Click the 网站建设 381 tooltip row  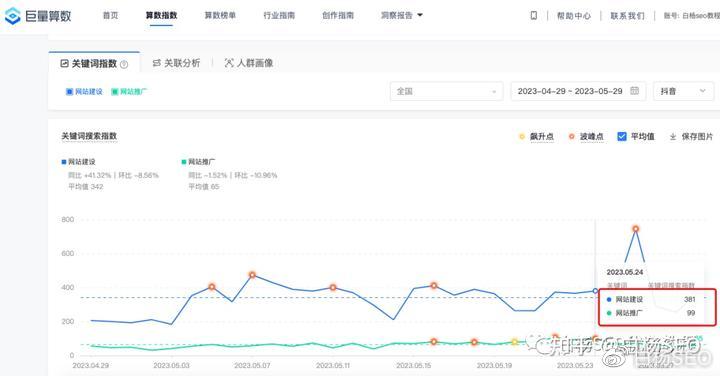tap(651, 299)
